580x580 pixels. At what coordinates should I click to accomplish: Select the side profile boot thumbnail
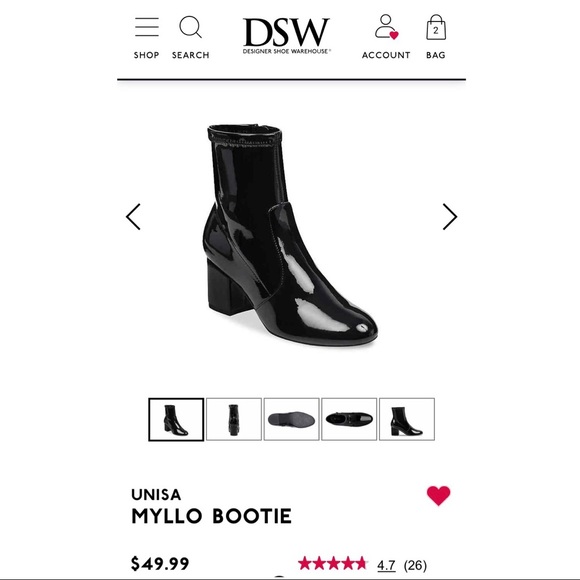pyautogui.click(x=407, y=419)
